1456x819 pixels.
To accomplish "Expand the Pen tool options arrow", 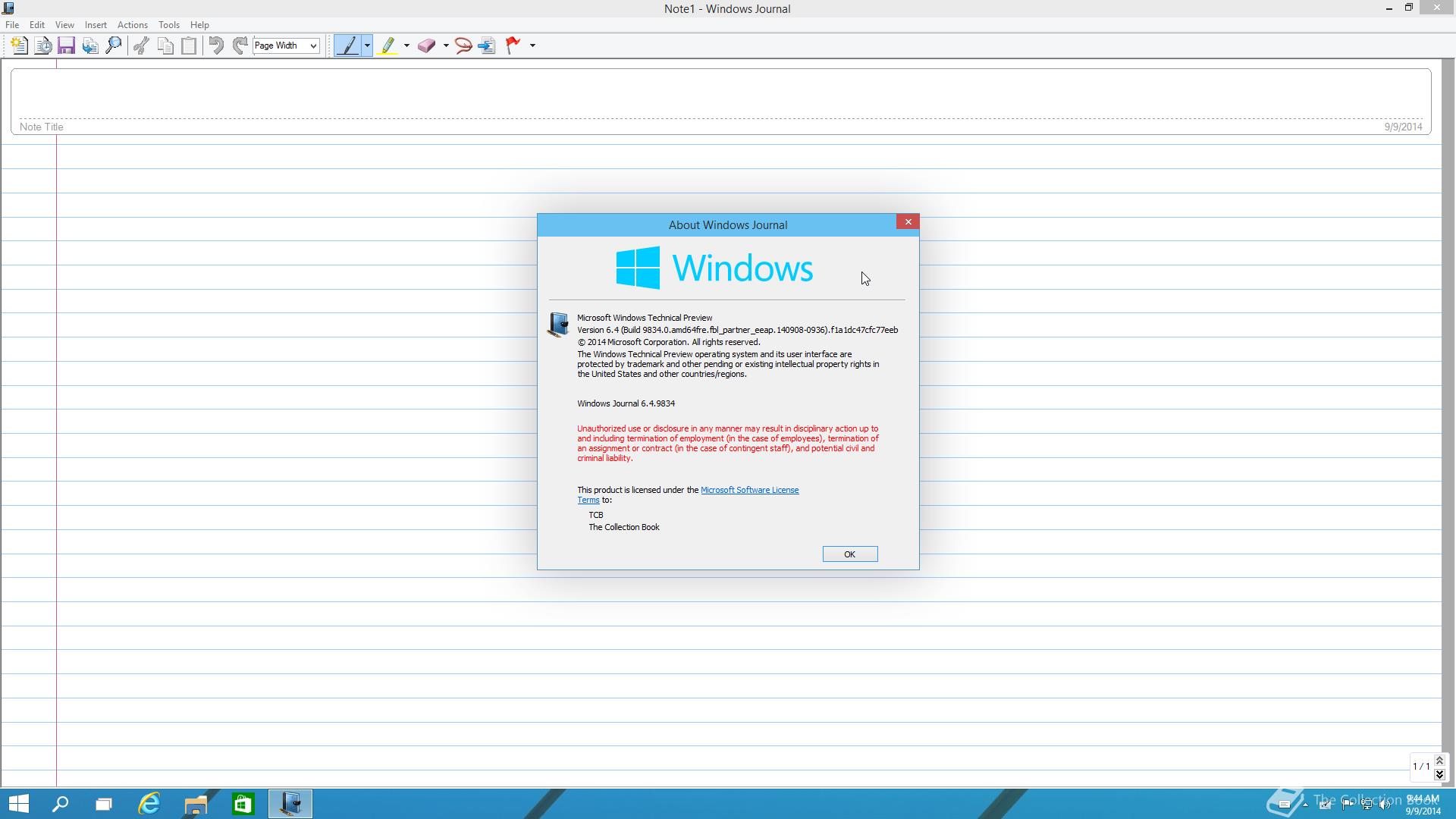I will coord(367,45).
